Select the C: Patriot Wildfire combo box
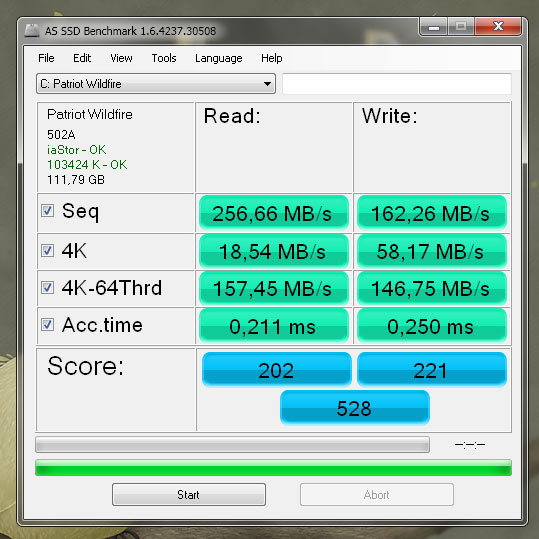 [156, 84]
